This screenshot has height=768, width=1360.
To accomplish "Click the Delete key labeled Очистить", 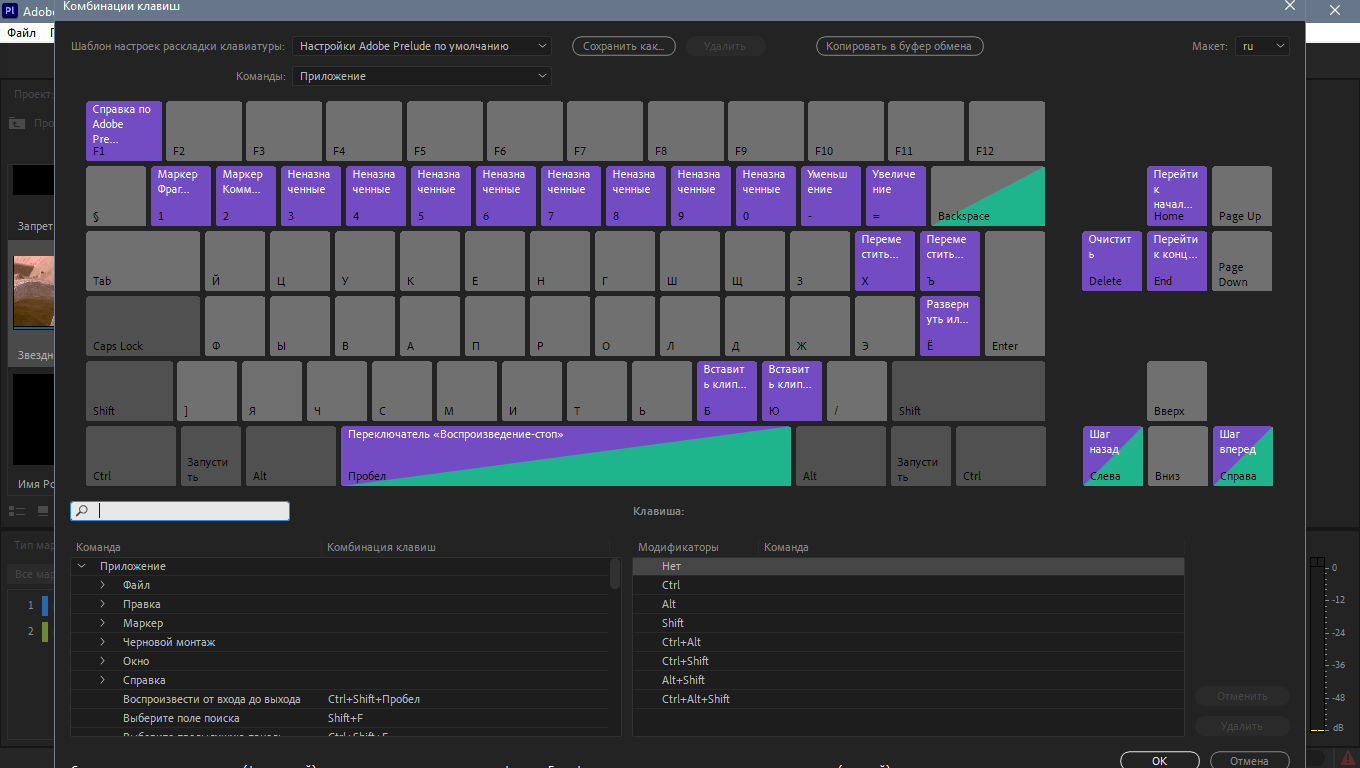I will [x=1112, y=261].
